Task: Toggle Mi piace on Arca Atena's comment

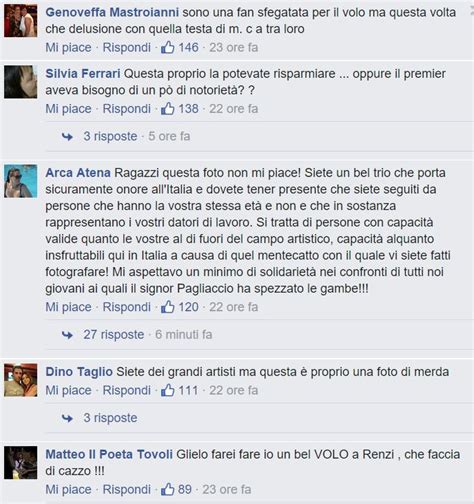Action: (68, 307)
